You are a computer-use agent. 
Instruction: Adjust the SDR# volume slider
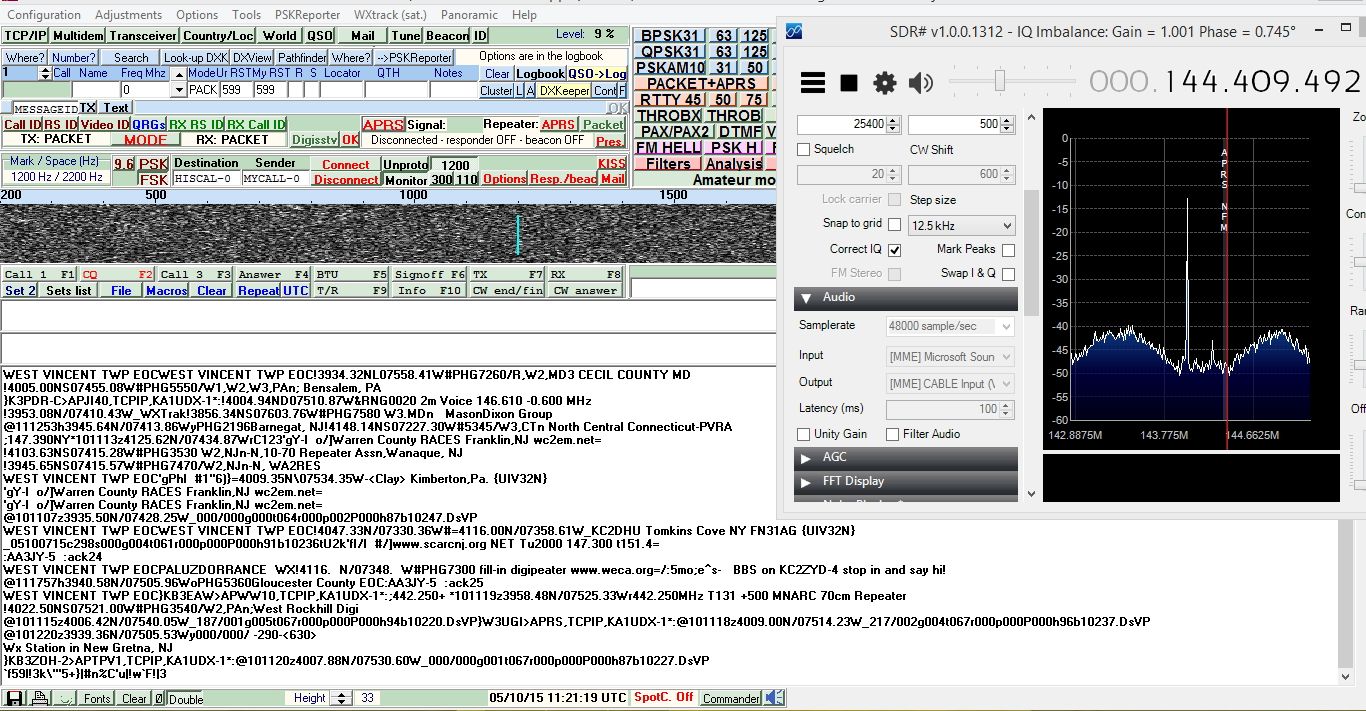(1000, 81)
